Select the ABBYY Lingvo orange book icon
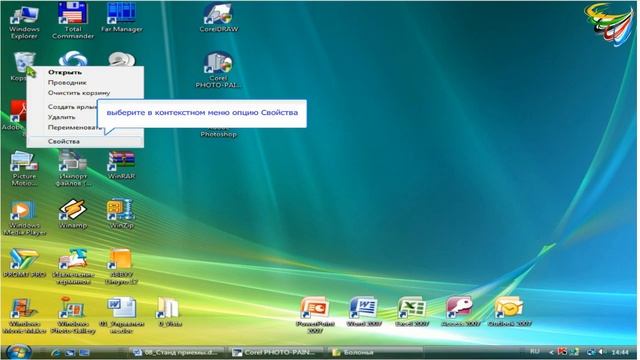The width and height of the screenshot is (640, 360). click(x=121, y=266)
